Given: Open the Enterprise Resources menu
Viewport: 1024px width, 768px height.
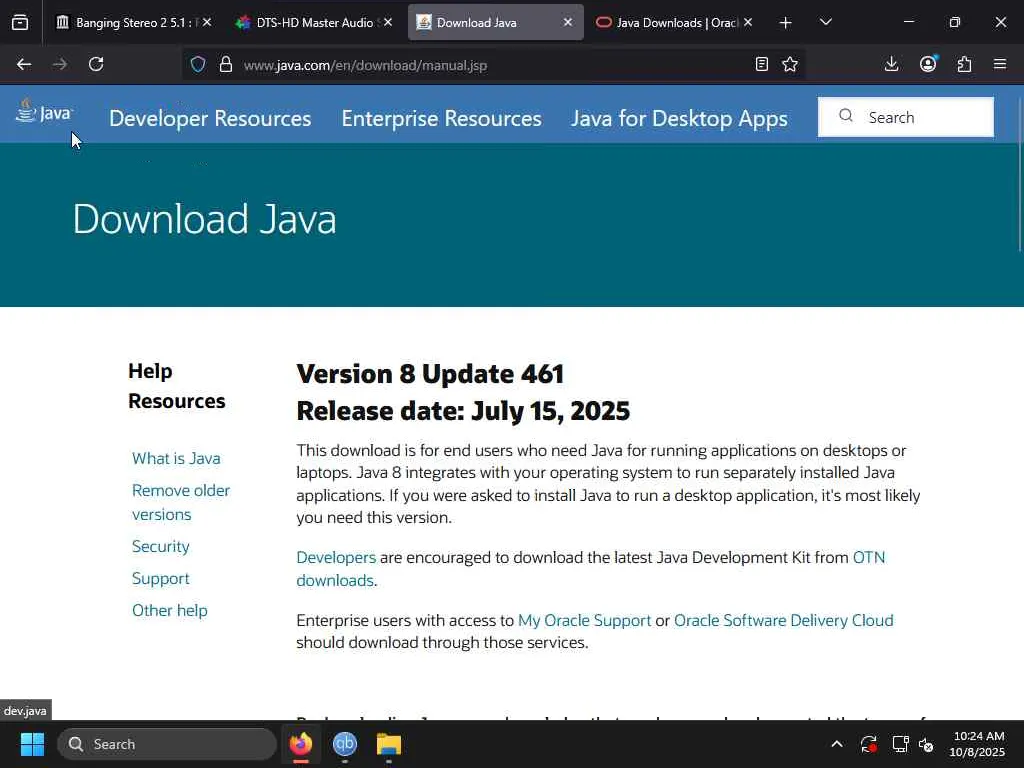Looking at the screenshot, I should 441,118.
